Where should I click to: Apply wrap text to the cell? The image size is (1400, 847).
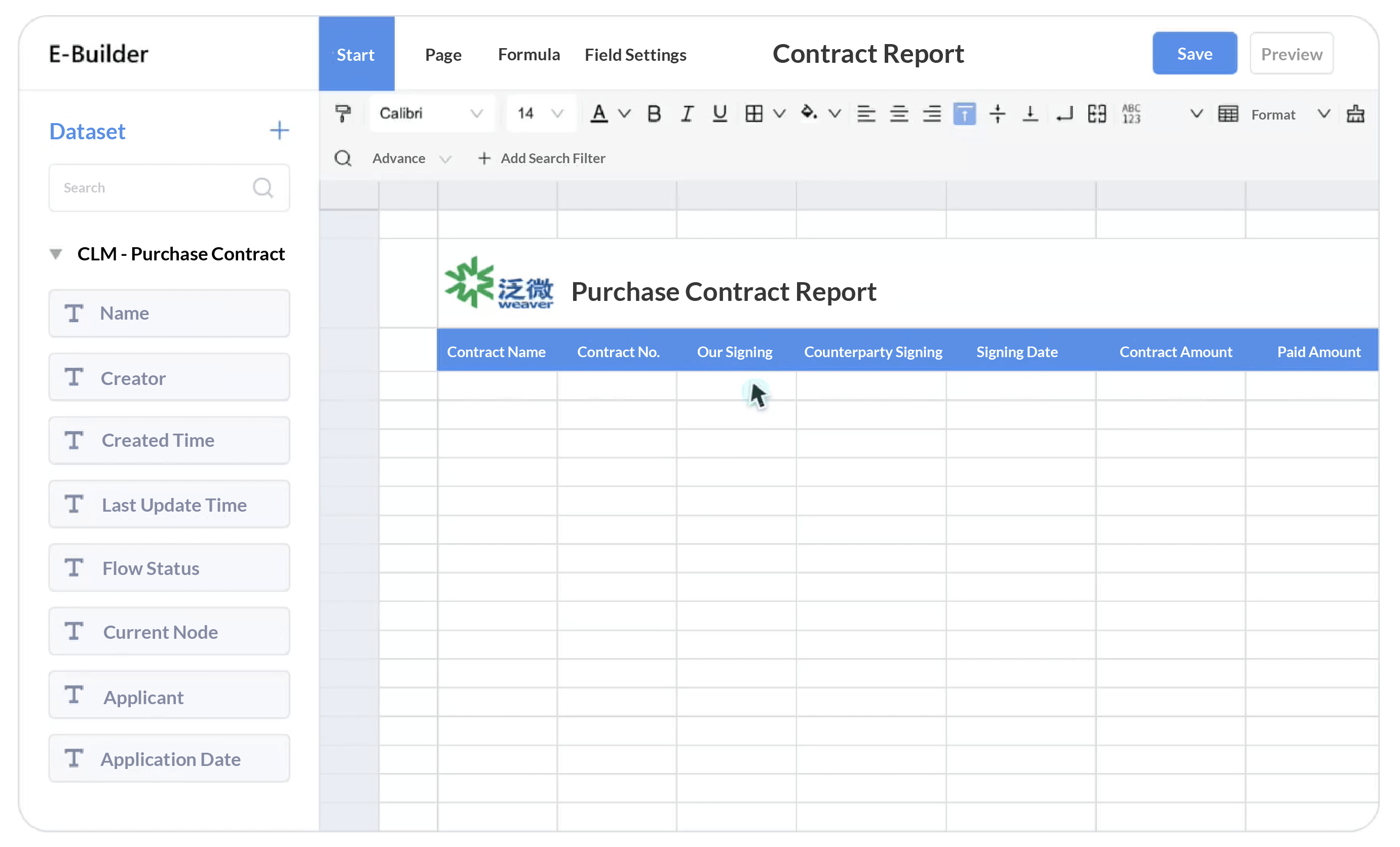1064,113
